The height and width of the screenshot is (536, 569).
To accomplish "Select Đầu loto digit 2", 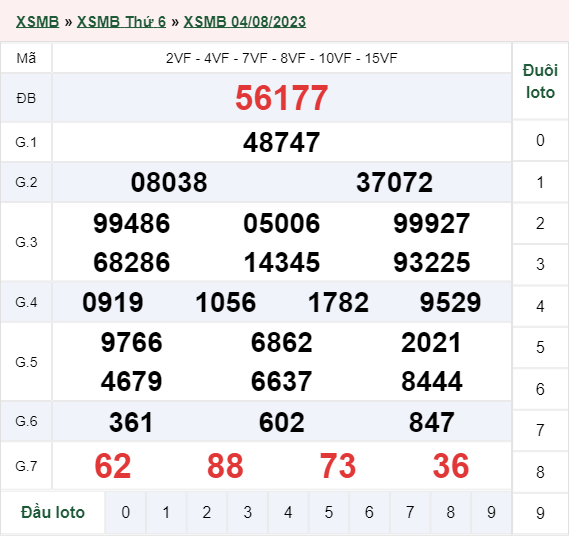I will [207, 512].
